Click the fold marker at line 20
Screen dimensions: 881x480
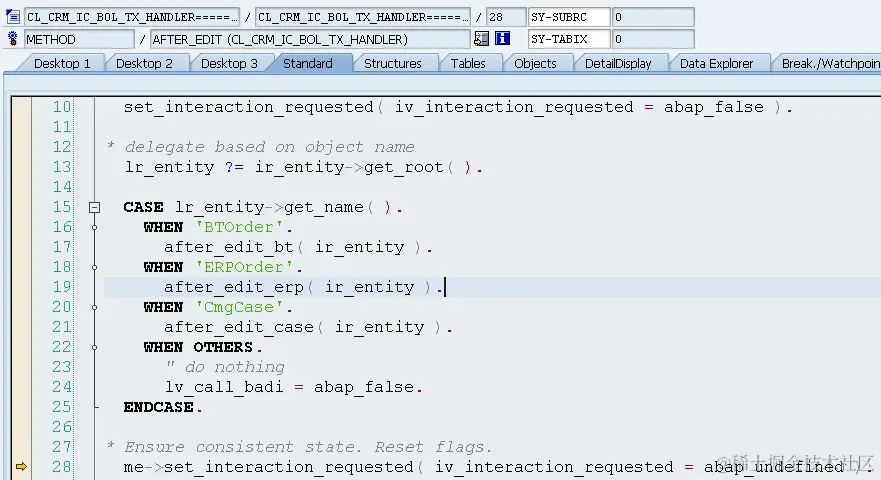(94, 307)
